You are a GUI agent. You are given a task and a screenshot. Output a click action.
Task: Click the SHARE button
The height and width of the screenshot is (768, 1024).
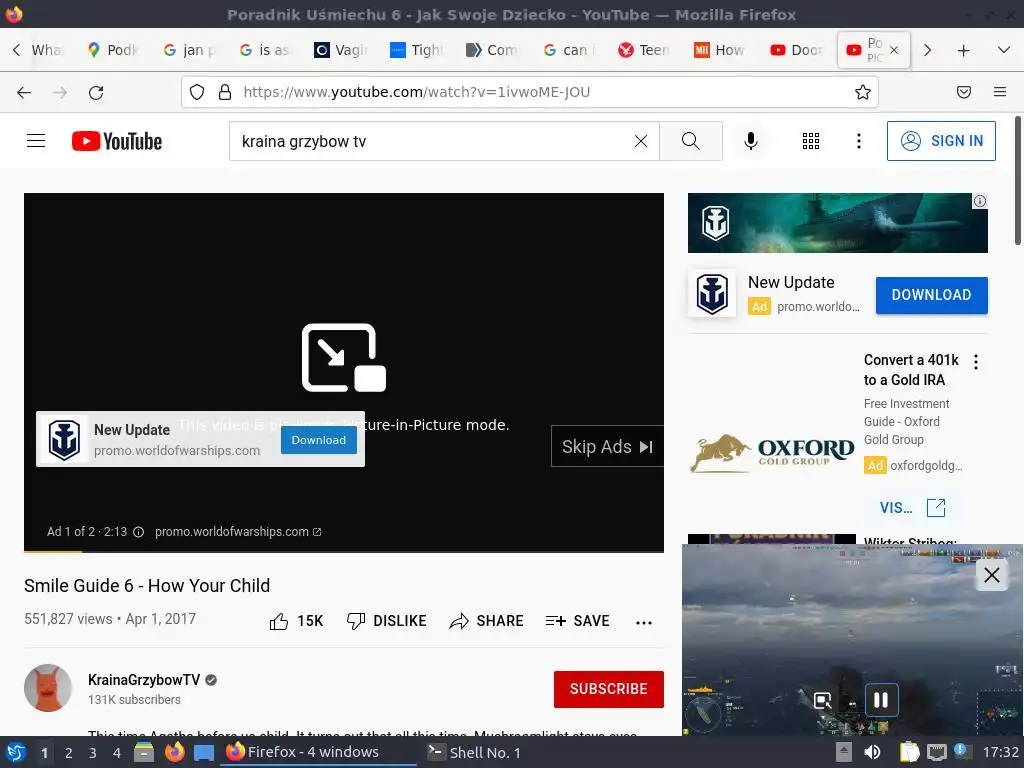click(x=487, y=621)
